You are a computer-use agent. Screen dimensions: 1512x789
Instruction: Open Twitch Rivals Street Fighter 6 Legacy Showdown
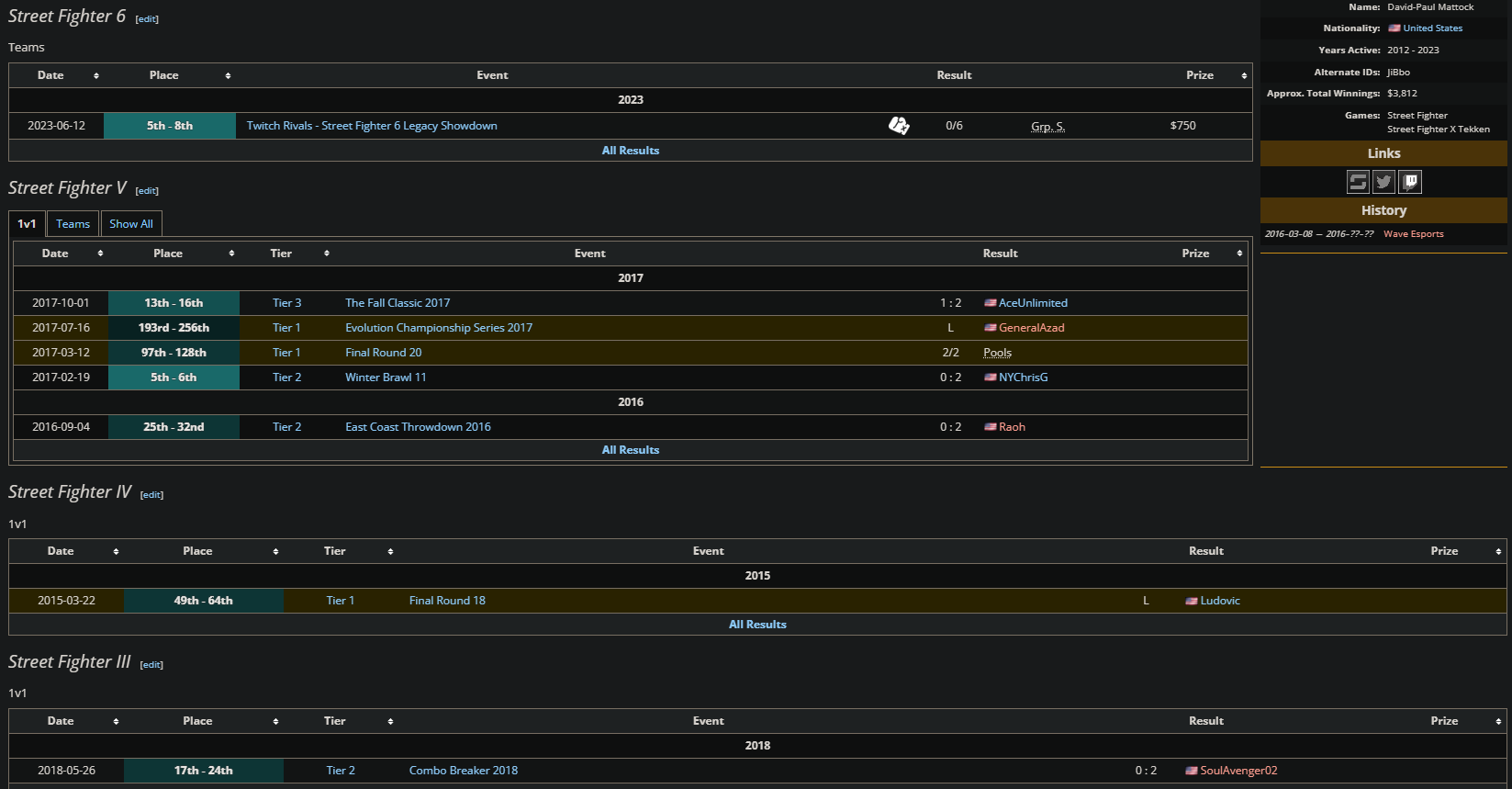pos(372,126)
